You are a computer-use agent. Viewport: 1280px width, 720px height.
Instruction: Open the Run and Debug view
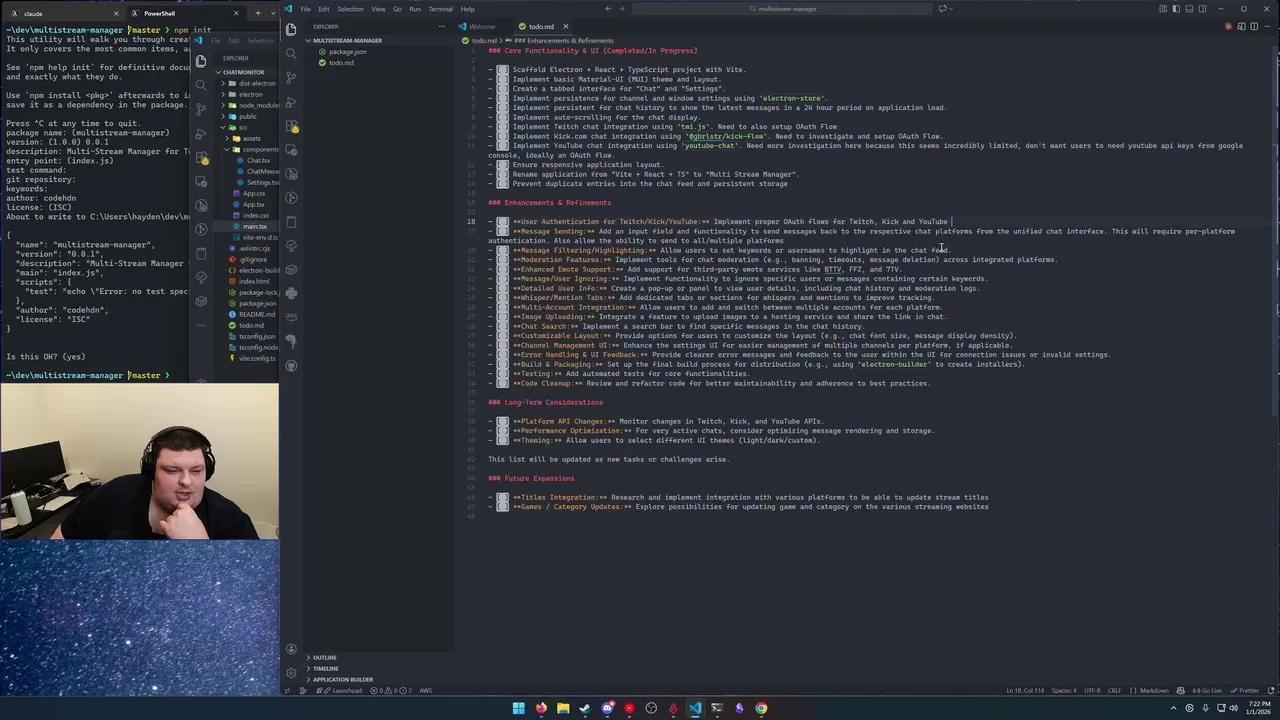291,101
